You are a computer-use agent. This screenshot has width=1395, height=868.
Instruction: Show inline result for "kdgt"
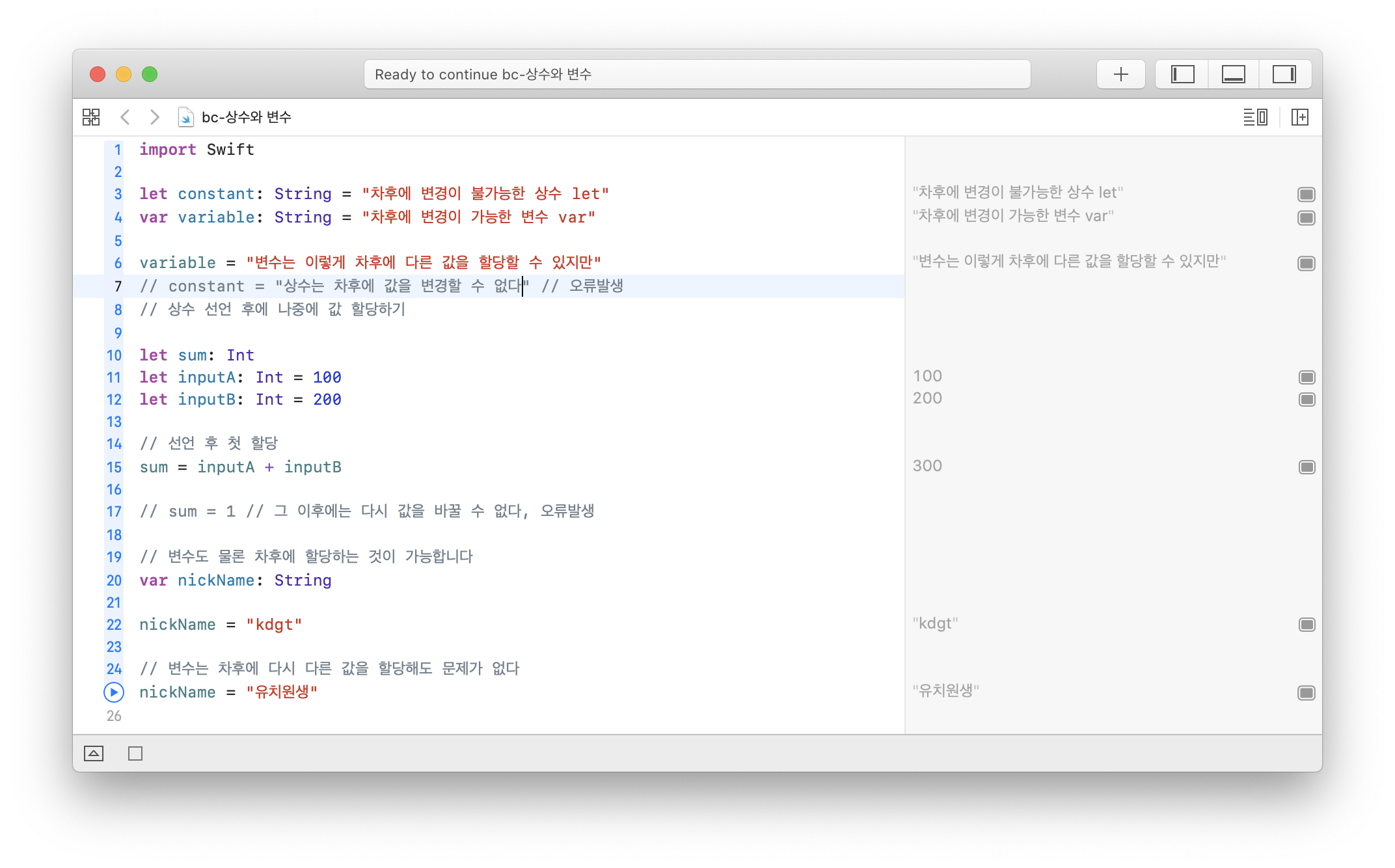point(1307,625)
